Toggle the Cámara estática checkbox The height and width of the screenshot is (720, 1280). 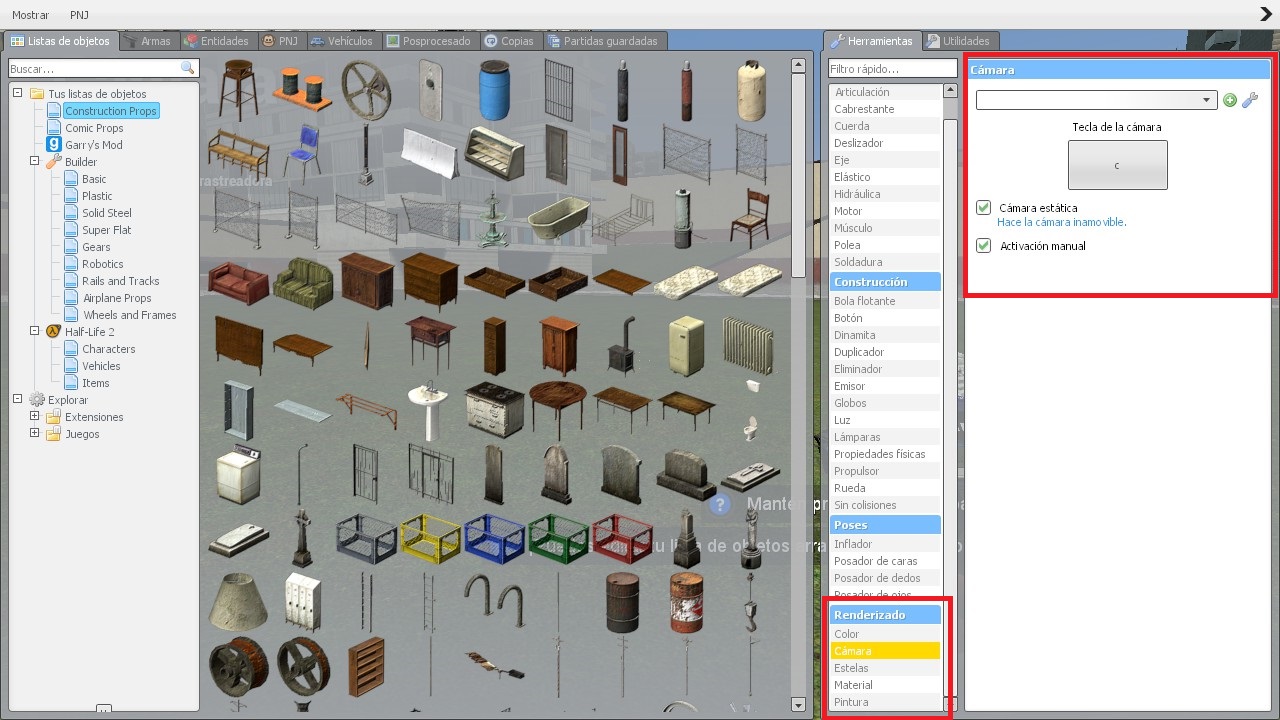pyautogui.click(x=983, y=208)
